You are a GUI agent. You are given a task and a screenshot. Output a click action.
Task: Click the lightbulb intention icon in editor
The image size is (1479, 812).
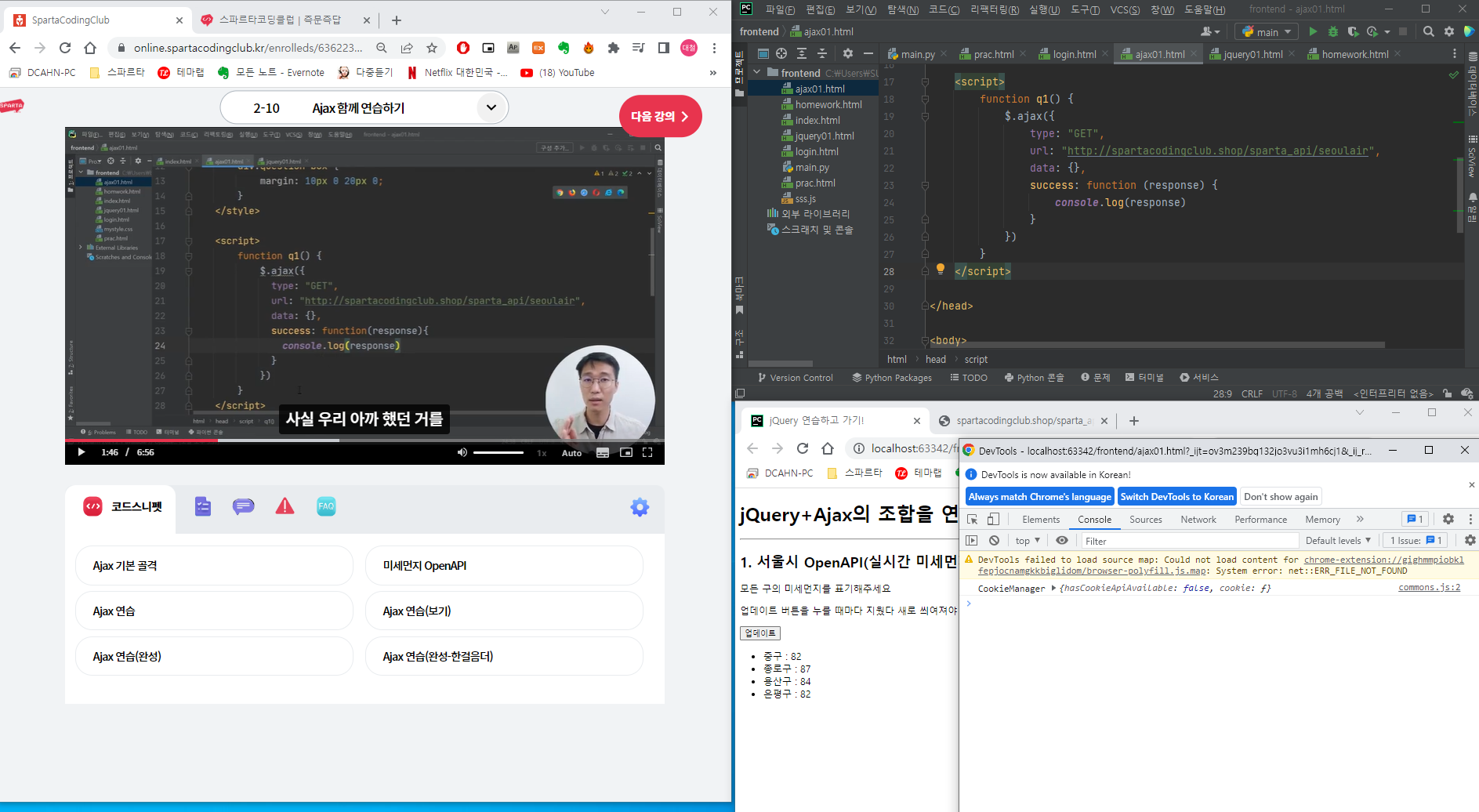pos(941,269)
